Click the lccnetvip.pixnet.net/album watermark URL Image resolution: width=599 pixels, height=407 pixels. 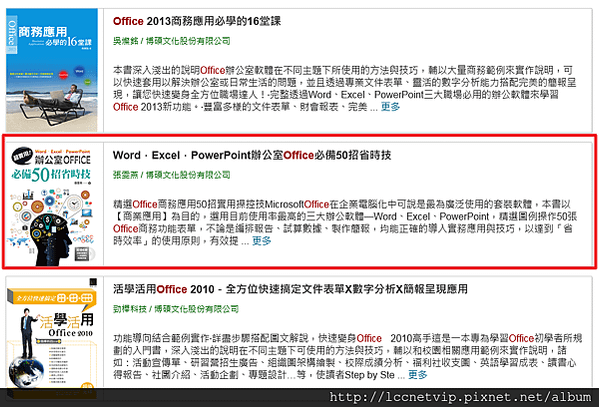click(x=460, y=397)
